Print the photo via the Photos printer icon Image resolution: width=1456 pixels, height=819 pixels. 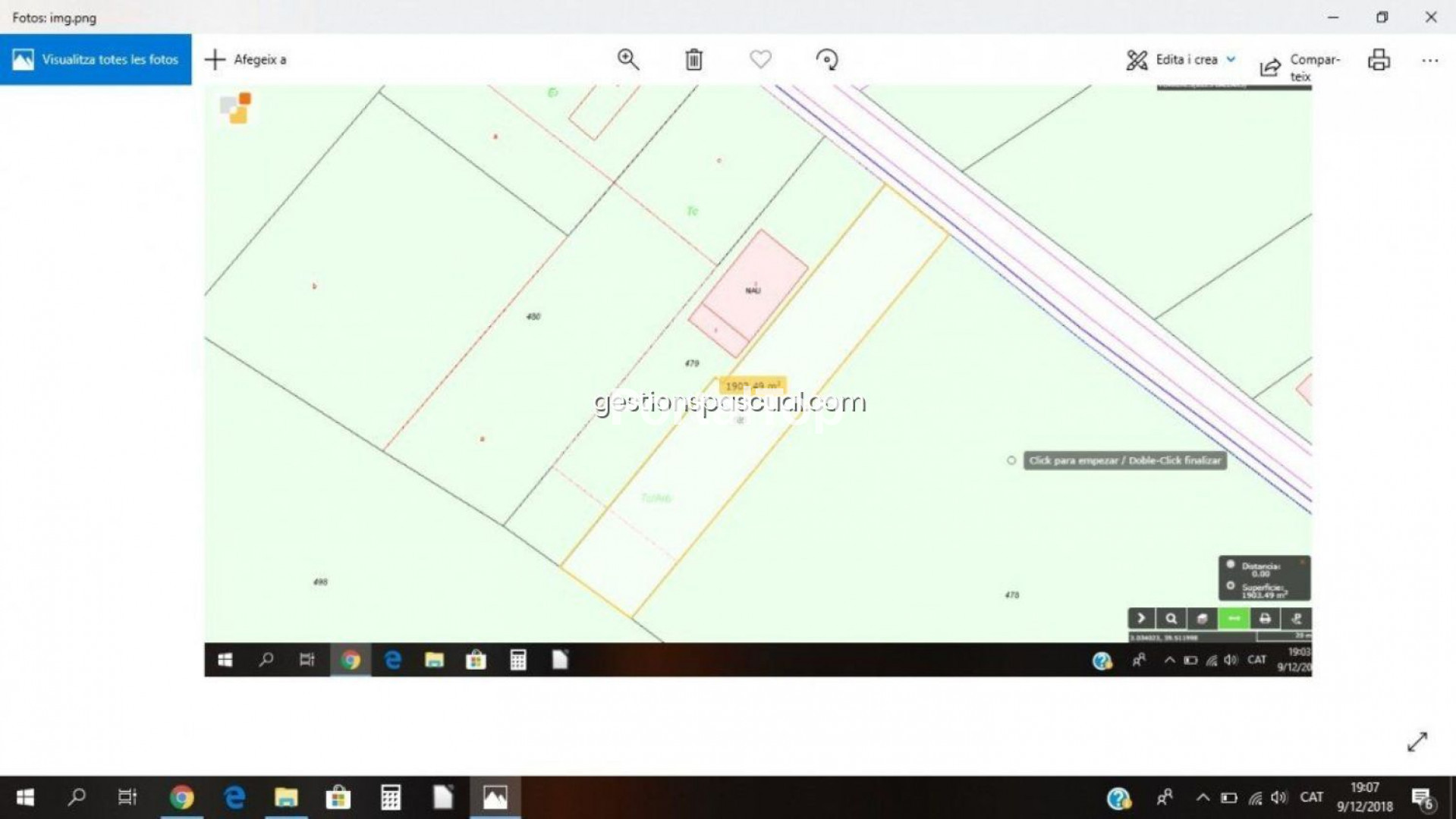coord(1378,59)
